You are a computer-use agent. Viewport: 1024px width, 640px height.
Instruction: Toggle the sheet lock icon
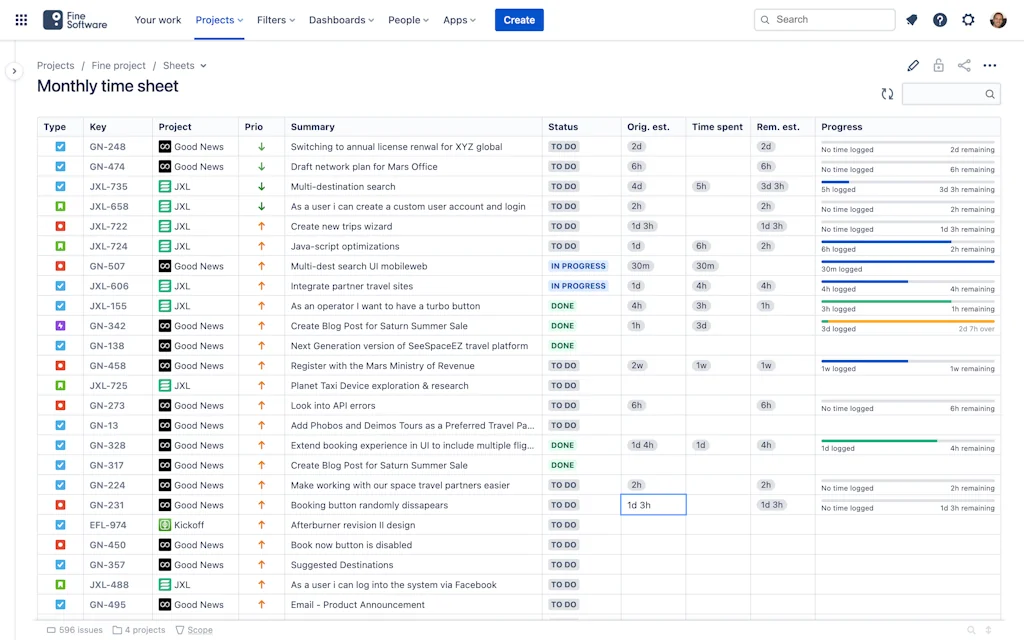click(x=938, y=66)
